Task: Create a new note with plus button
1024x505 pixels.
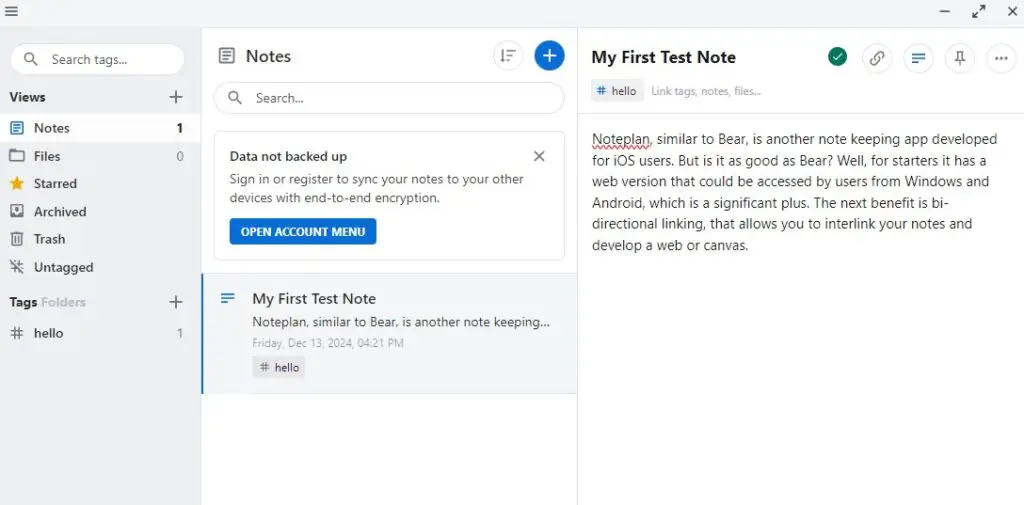Action: tap(549, 56)
